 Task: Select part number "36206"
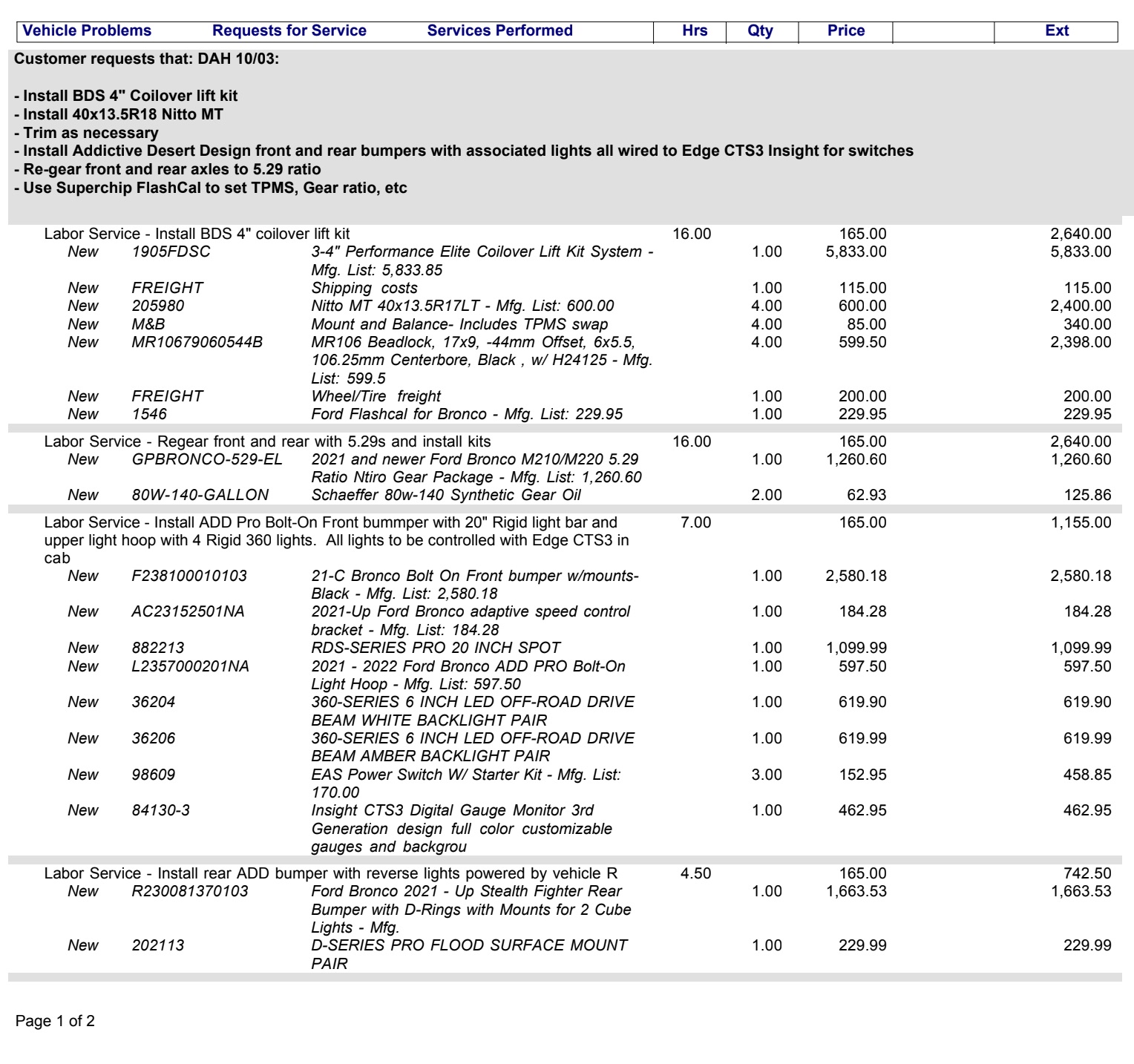(154, 739)
